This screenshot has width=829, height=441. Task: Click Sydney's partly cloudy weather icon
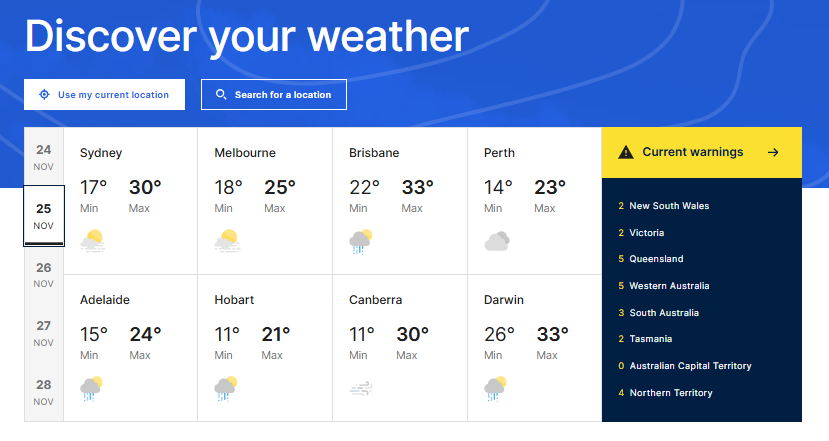tap(92, 240)
